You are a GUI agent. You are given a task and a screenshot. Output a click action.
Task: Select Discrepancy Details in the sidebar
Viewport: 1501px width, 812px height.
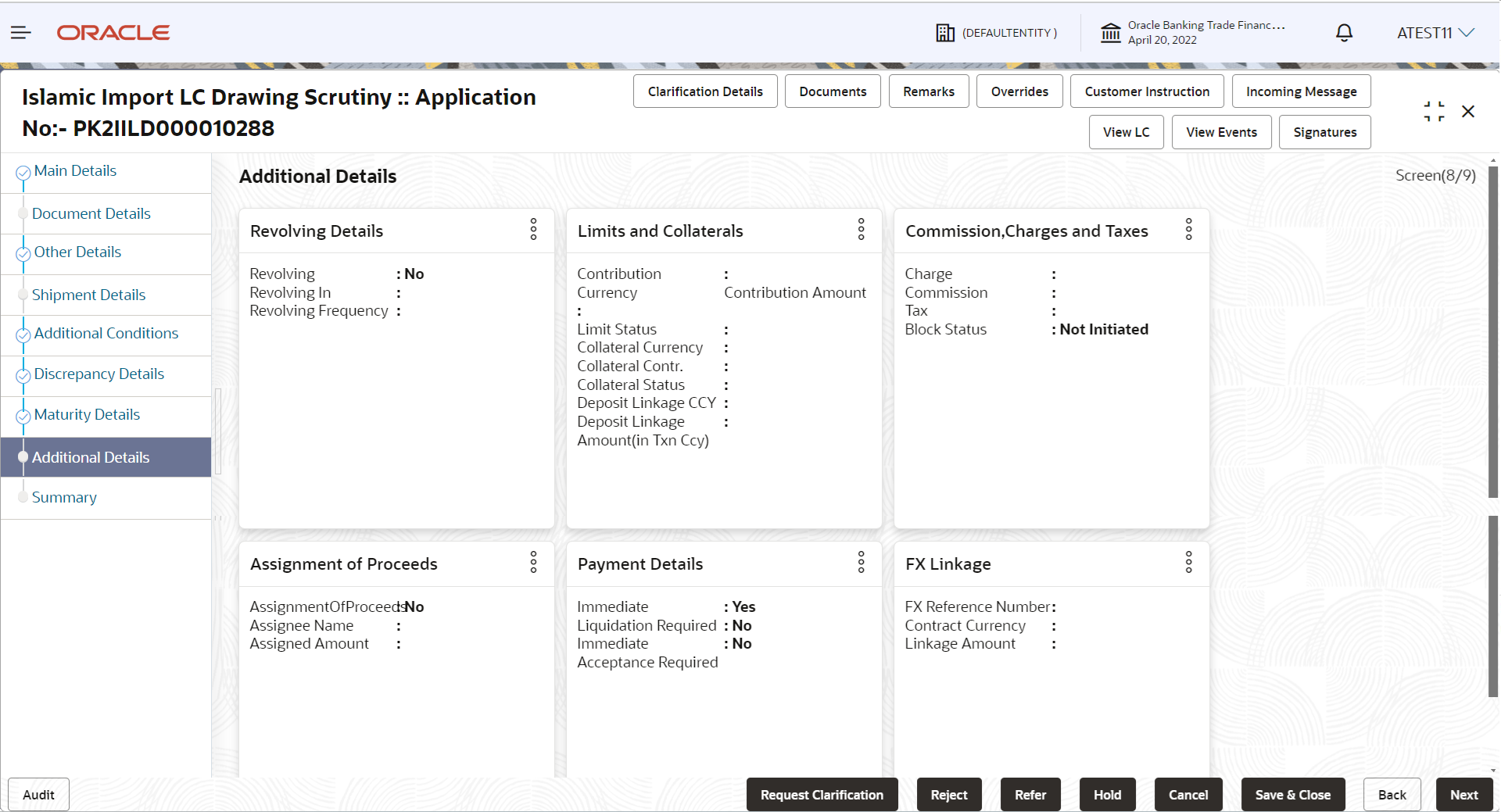pyautogui.click(x=99, y=374)
